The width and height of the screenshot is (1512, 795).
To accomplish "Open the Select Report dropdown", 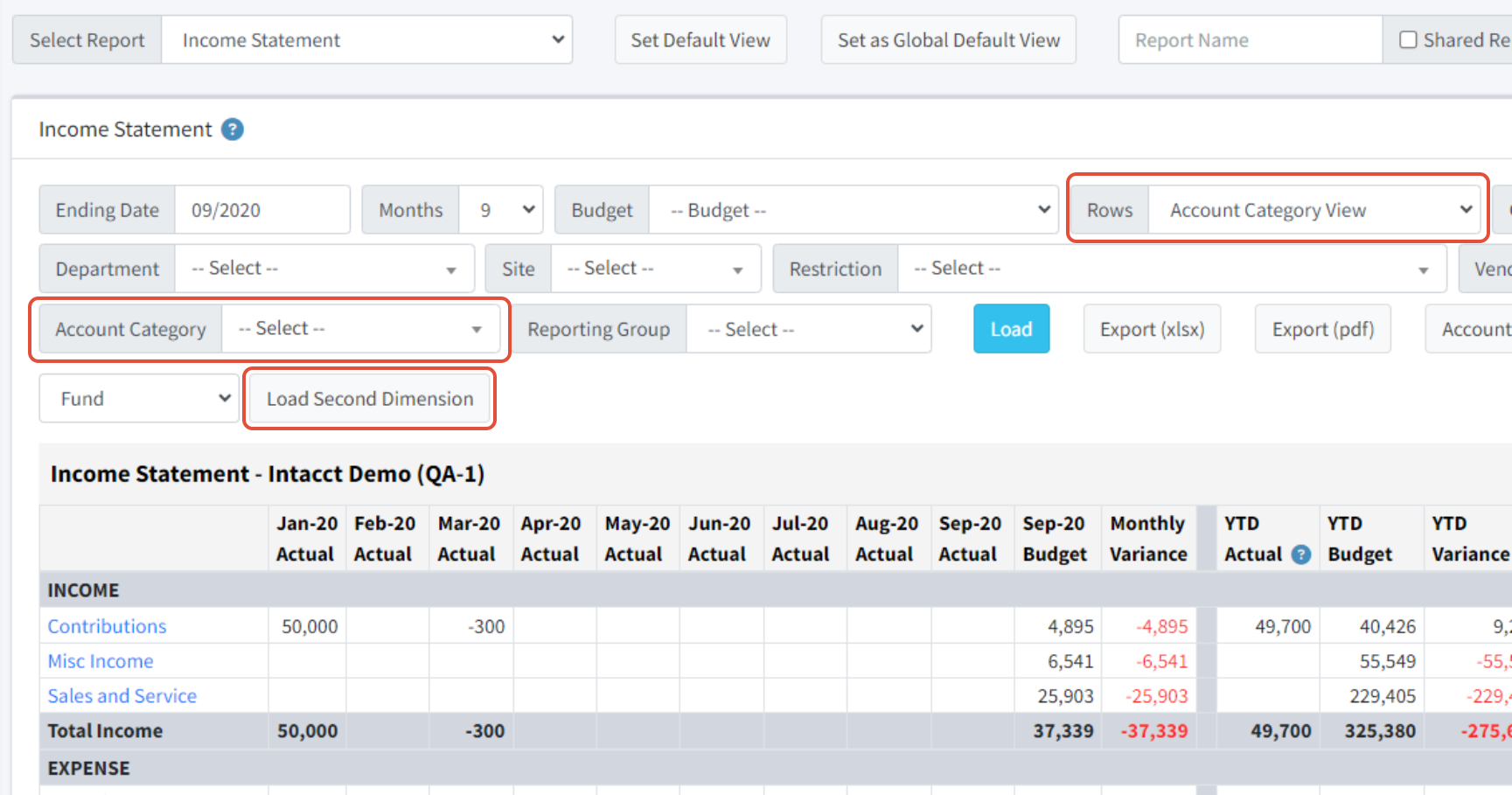I will 366,39.
